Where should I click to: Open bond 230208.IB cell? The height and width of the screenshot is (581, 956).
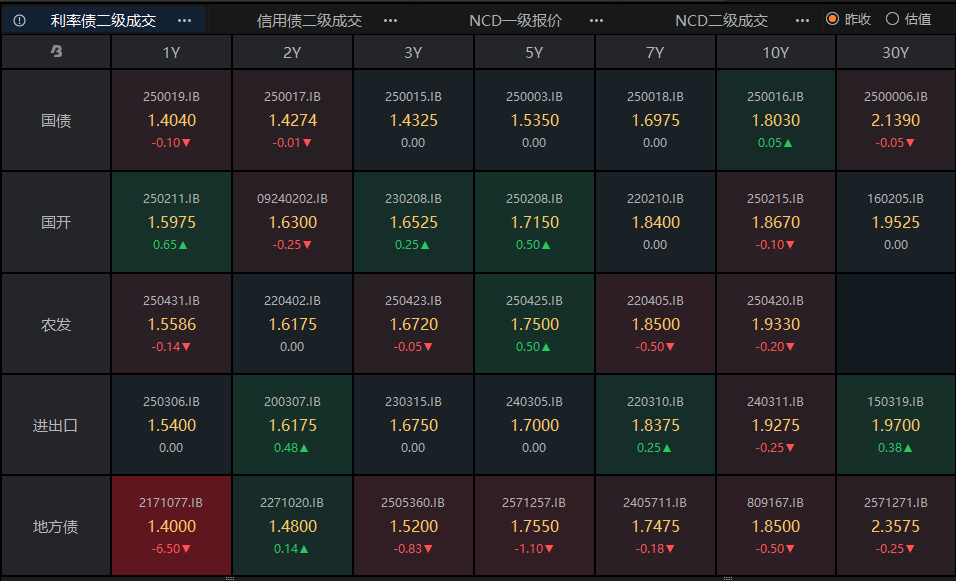(x=413, y=222)
